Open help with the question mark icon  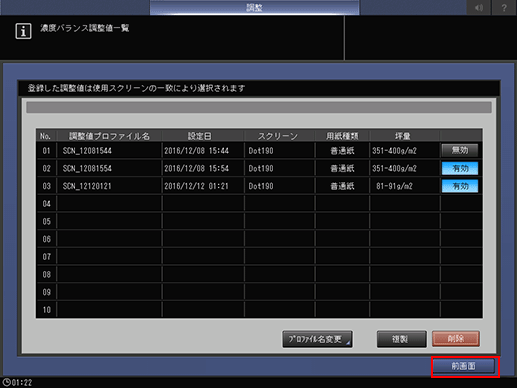pyautogui.click(x=504, y=7)
